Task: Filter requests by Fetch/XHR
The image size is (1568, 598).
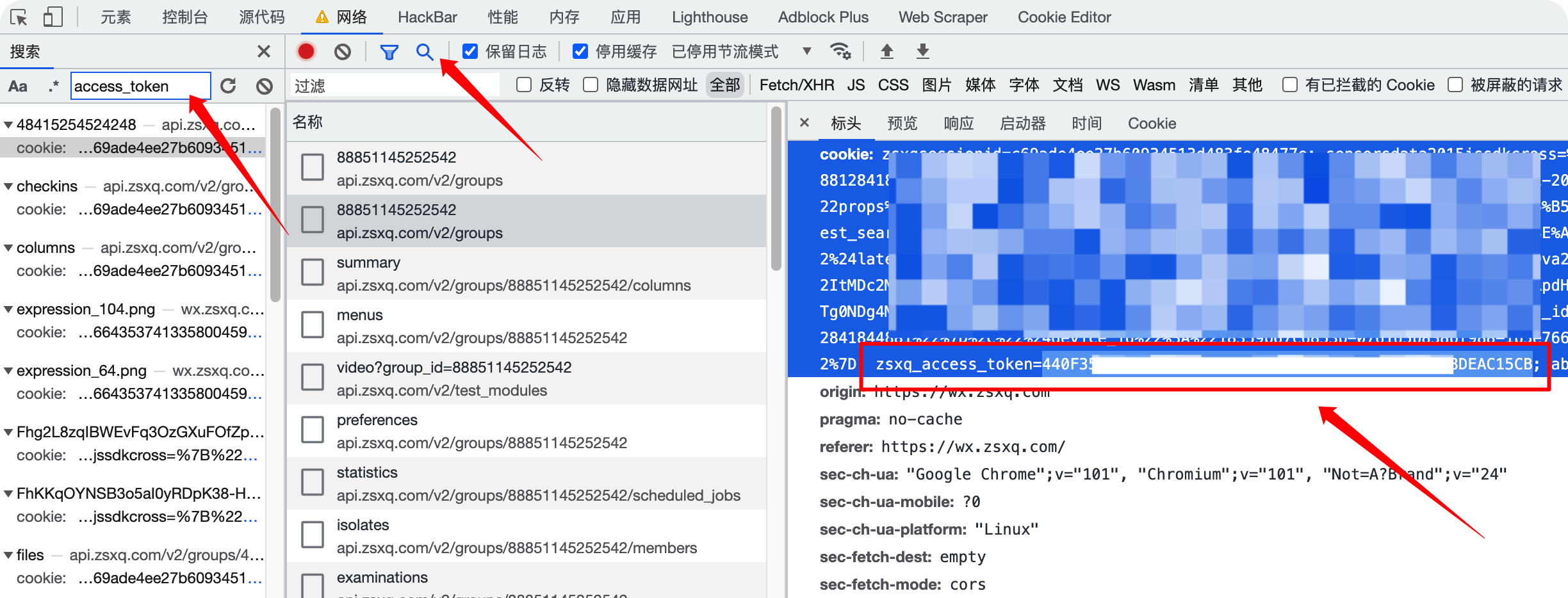Action: [797, 85]
